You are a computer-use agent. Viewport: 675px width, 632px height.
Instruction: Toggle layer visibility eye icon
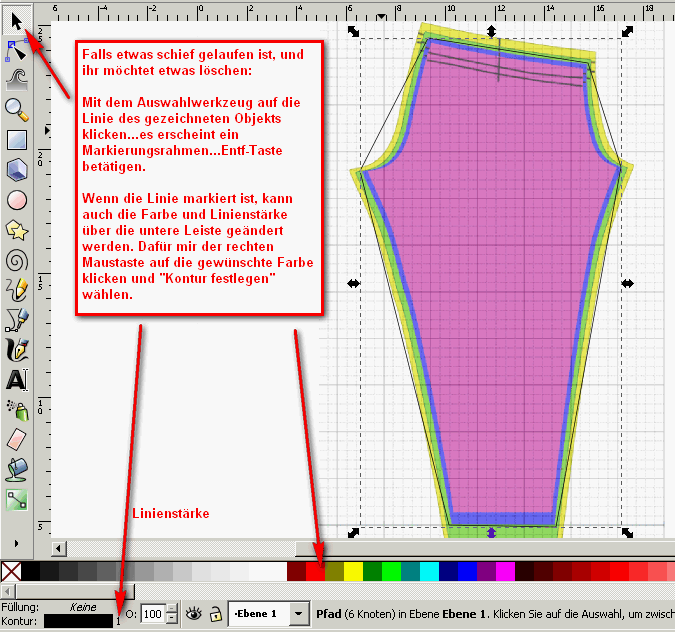(x=193, y=613)
